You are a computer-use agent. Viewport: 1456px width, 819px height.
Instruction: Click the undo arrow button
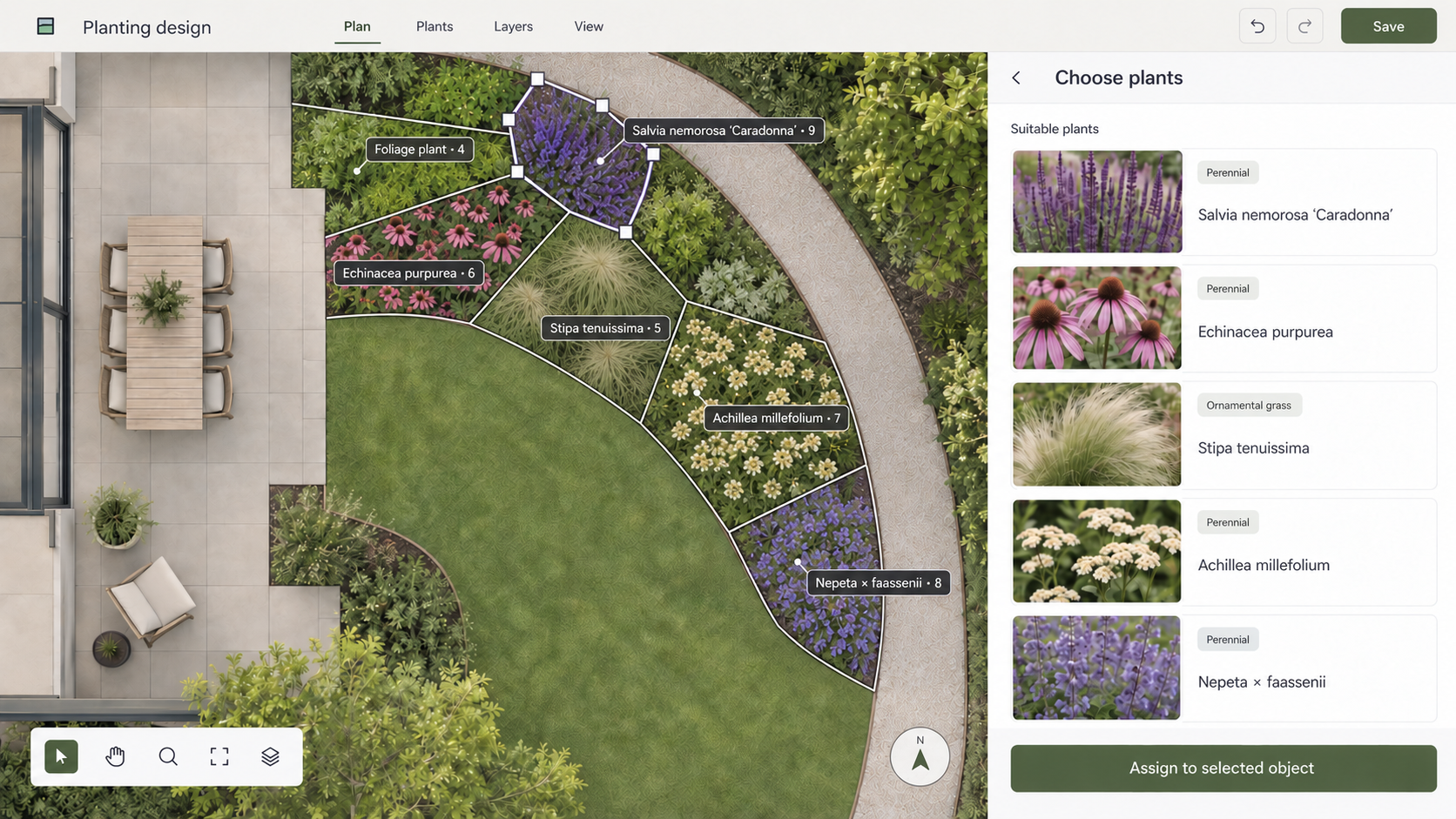[1257, 26]
